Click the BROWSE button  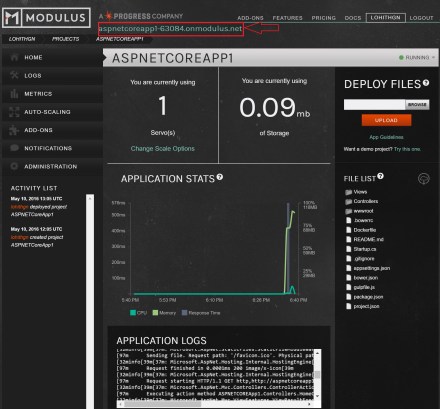417,105
